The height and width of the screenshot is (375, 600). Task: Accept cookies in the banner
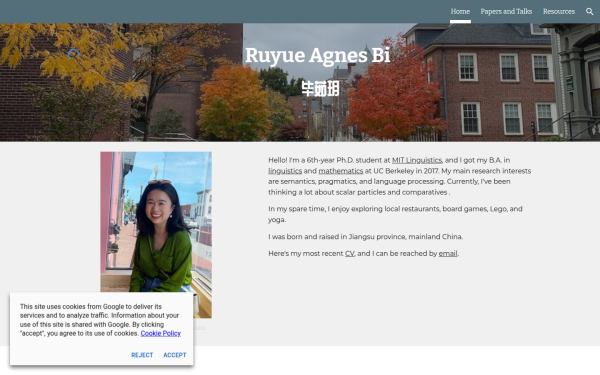coord(175,355)
